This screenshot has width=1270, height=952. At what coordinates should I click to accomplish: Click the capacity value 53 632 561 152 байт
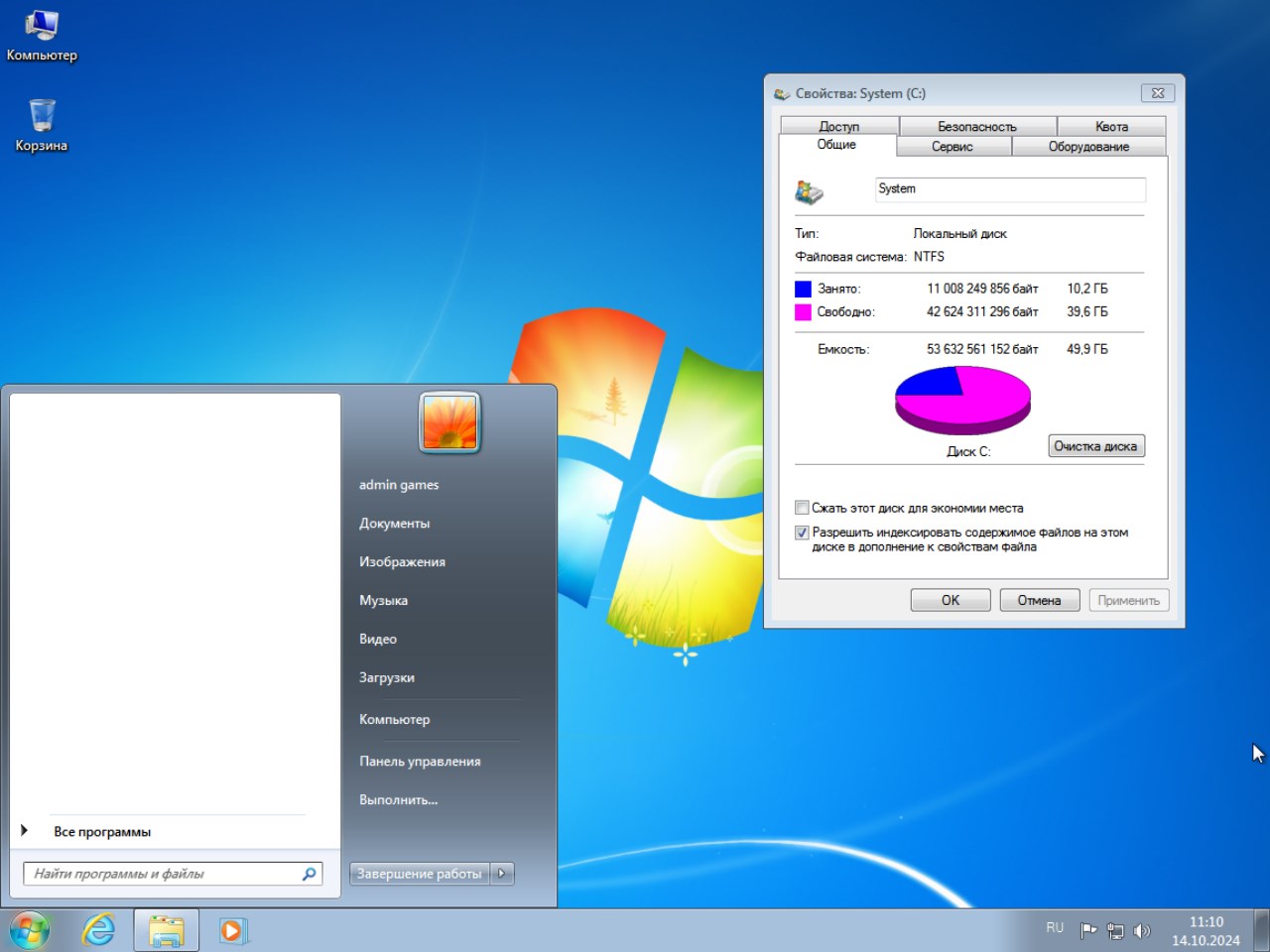pos(982,349)
